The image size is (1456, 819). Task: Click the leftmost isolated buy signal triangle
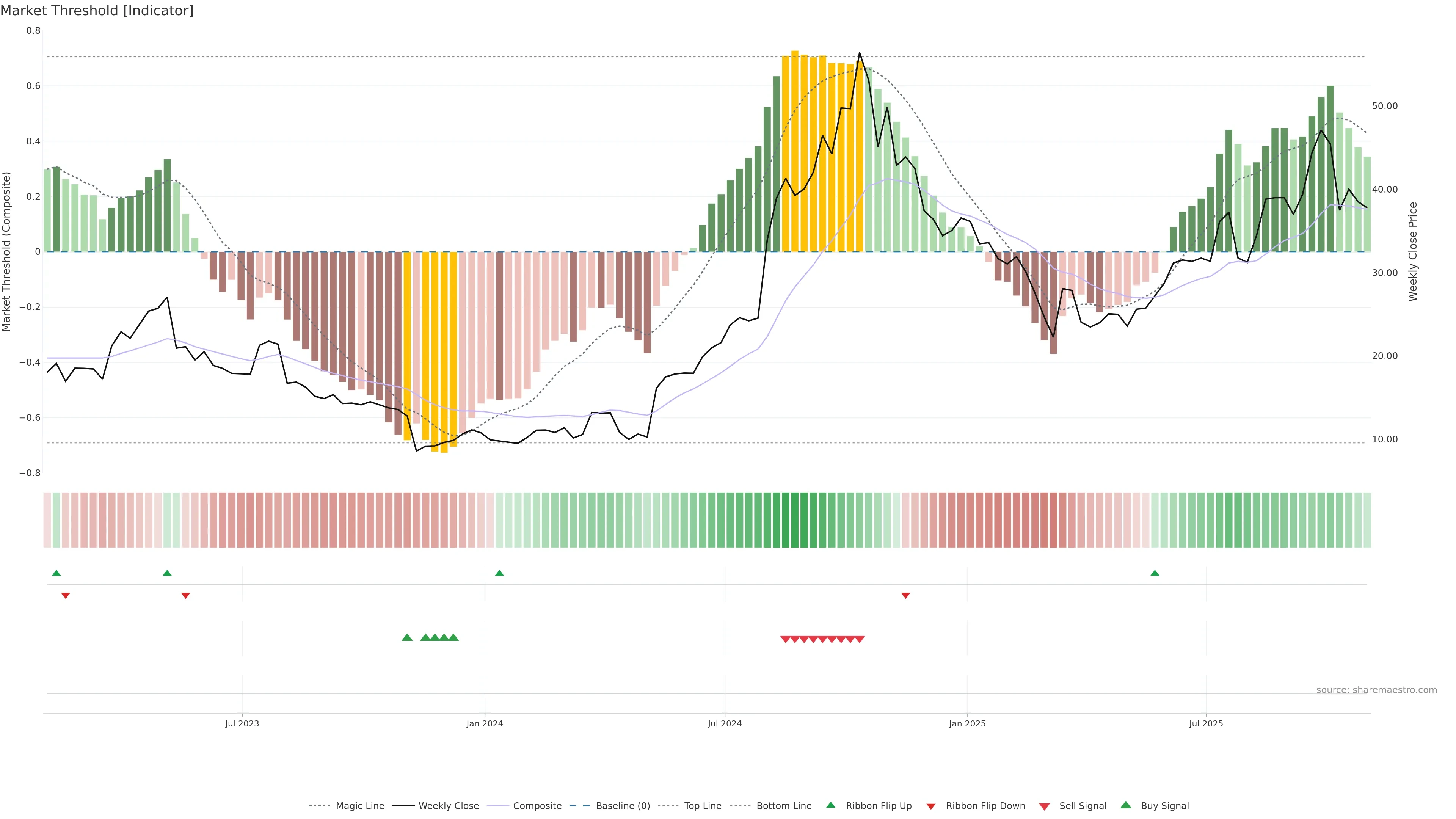click(407, 637)
